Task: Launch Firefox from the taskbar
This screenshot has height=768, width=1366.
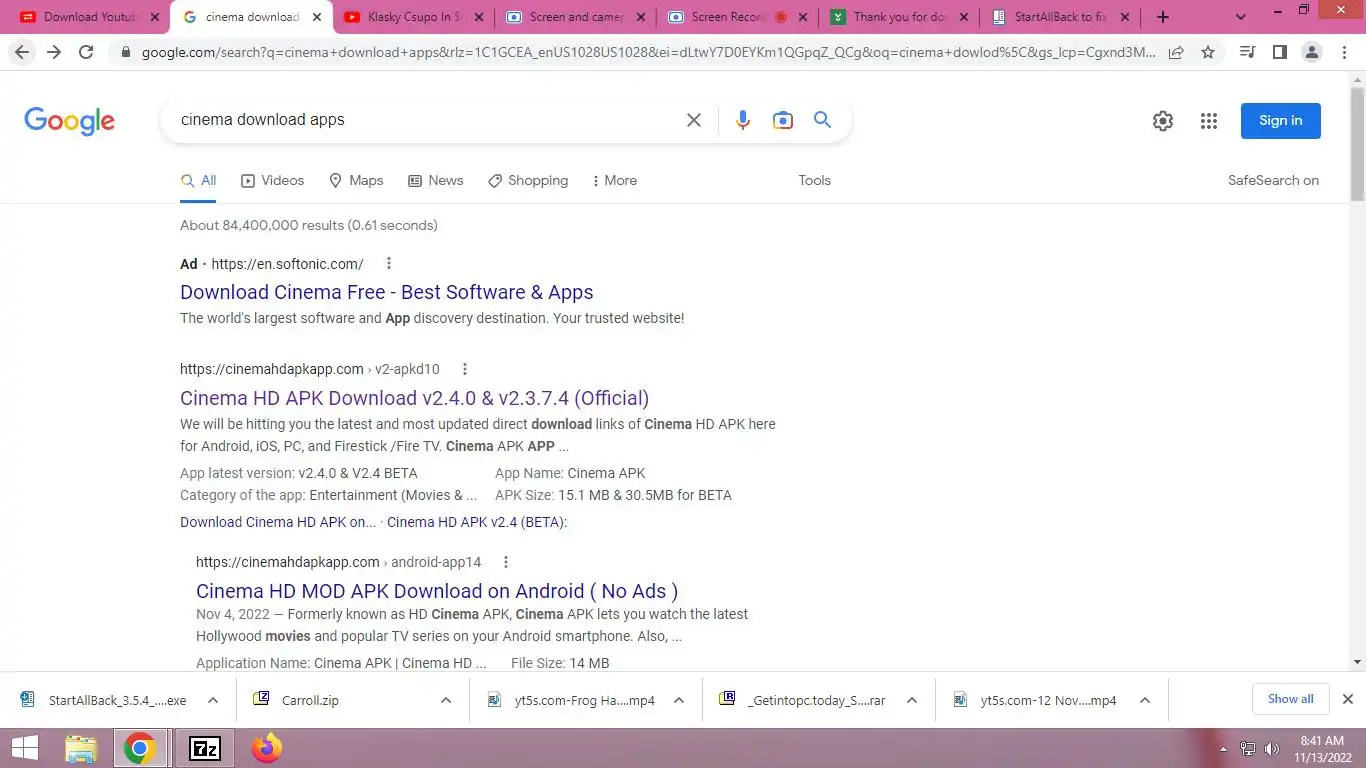Action: pyautogui.click(x=267, y=748)
